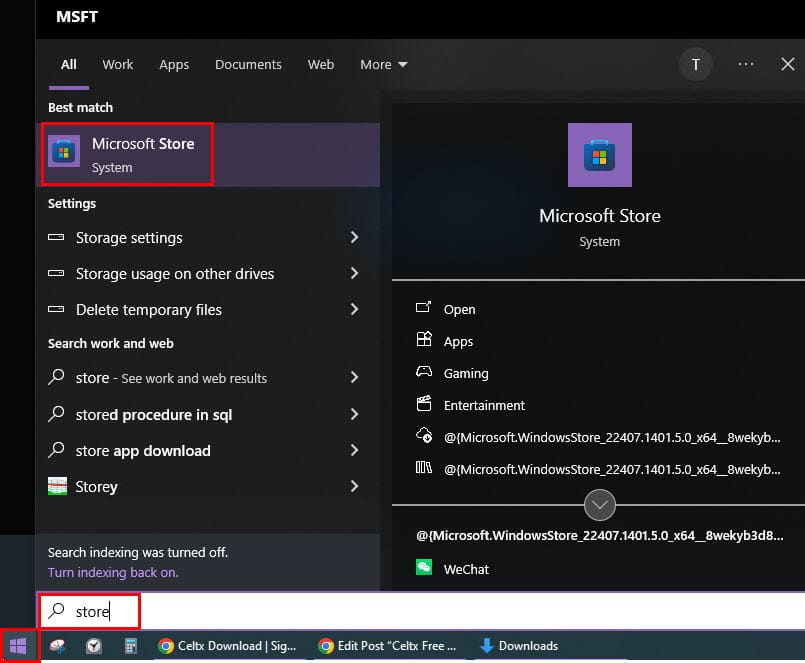Launch WeChat from the results list

tap(466, 569)
